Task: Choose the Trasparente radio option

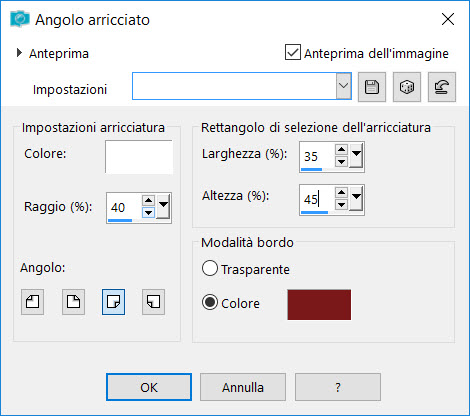Action: pos(210,268)
